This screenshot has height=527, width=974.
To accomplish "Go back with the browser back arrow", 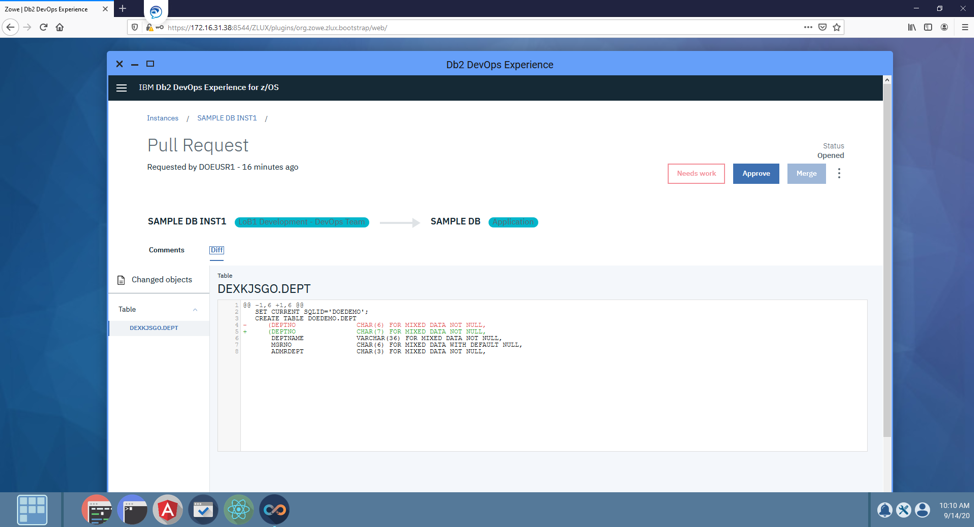I will coord(10,27).
